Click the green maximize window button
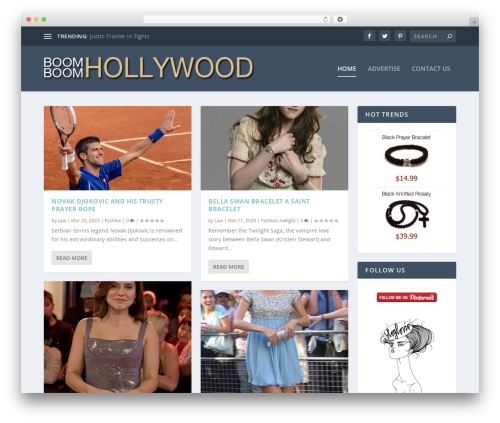The width and height of the screenshot is (500, 423). point(44,20)
